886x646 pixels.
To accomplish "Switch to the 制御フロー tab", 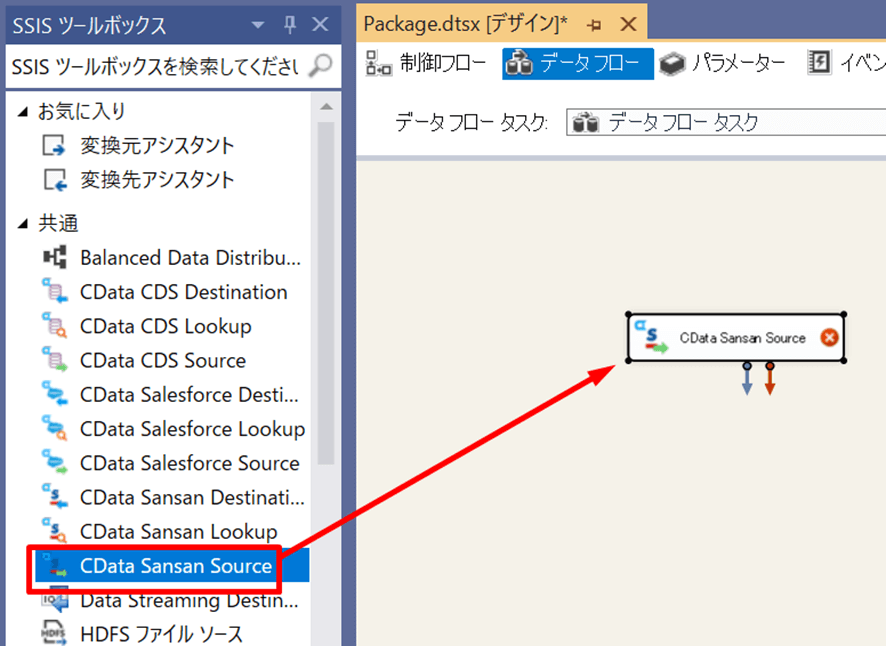I will 426,63.
